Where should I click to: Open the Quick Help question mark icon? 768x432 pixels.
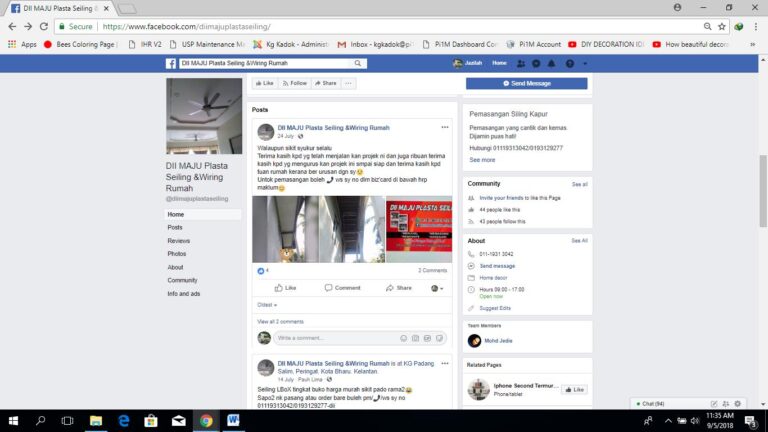(570, 63)
